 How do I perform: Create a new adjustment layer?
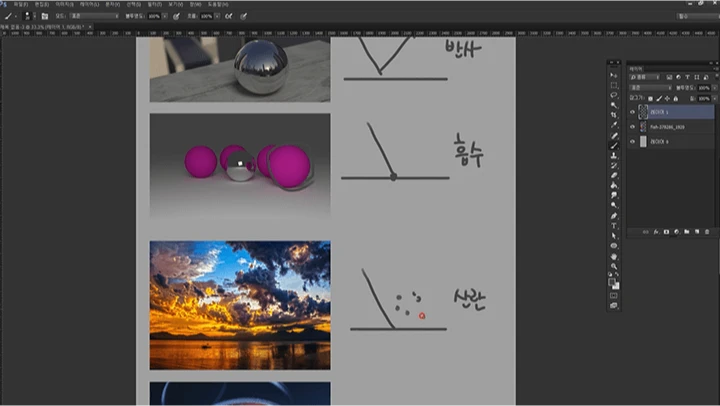[x=676, y=232]
